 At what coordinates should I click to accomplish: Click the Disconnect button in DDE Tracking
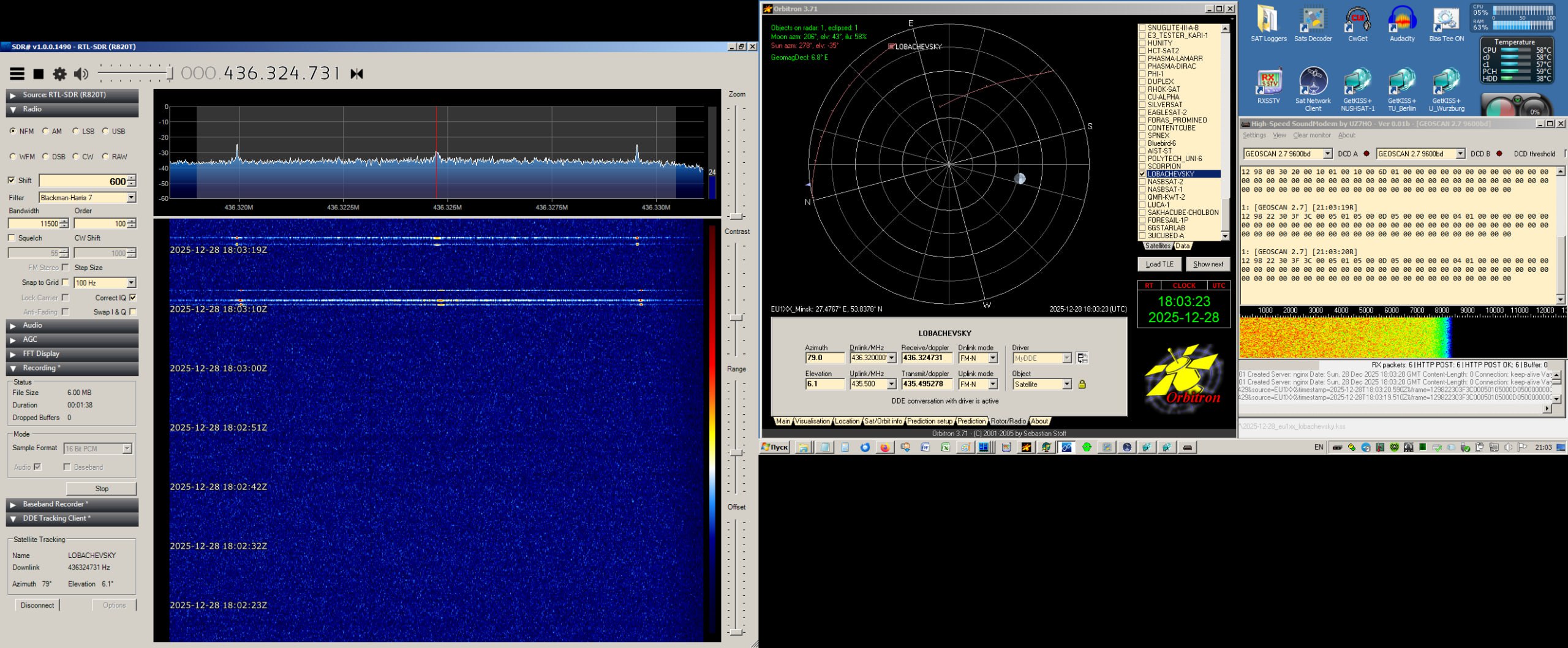coord(37,605)
